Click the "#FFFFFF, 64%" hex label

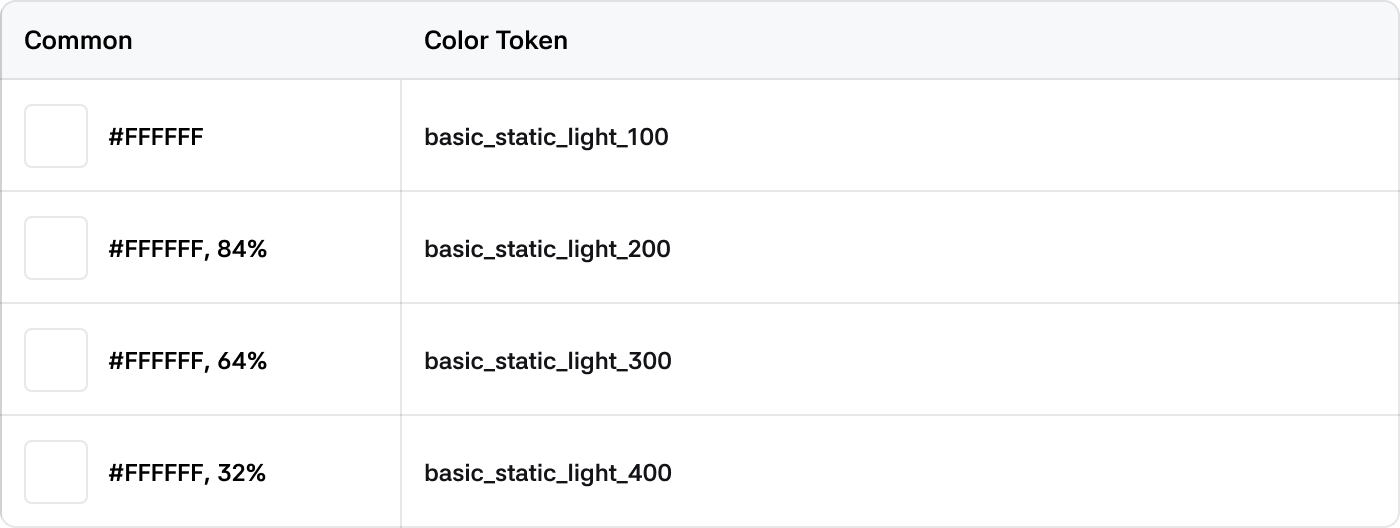[187, 361]
